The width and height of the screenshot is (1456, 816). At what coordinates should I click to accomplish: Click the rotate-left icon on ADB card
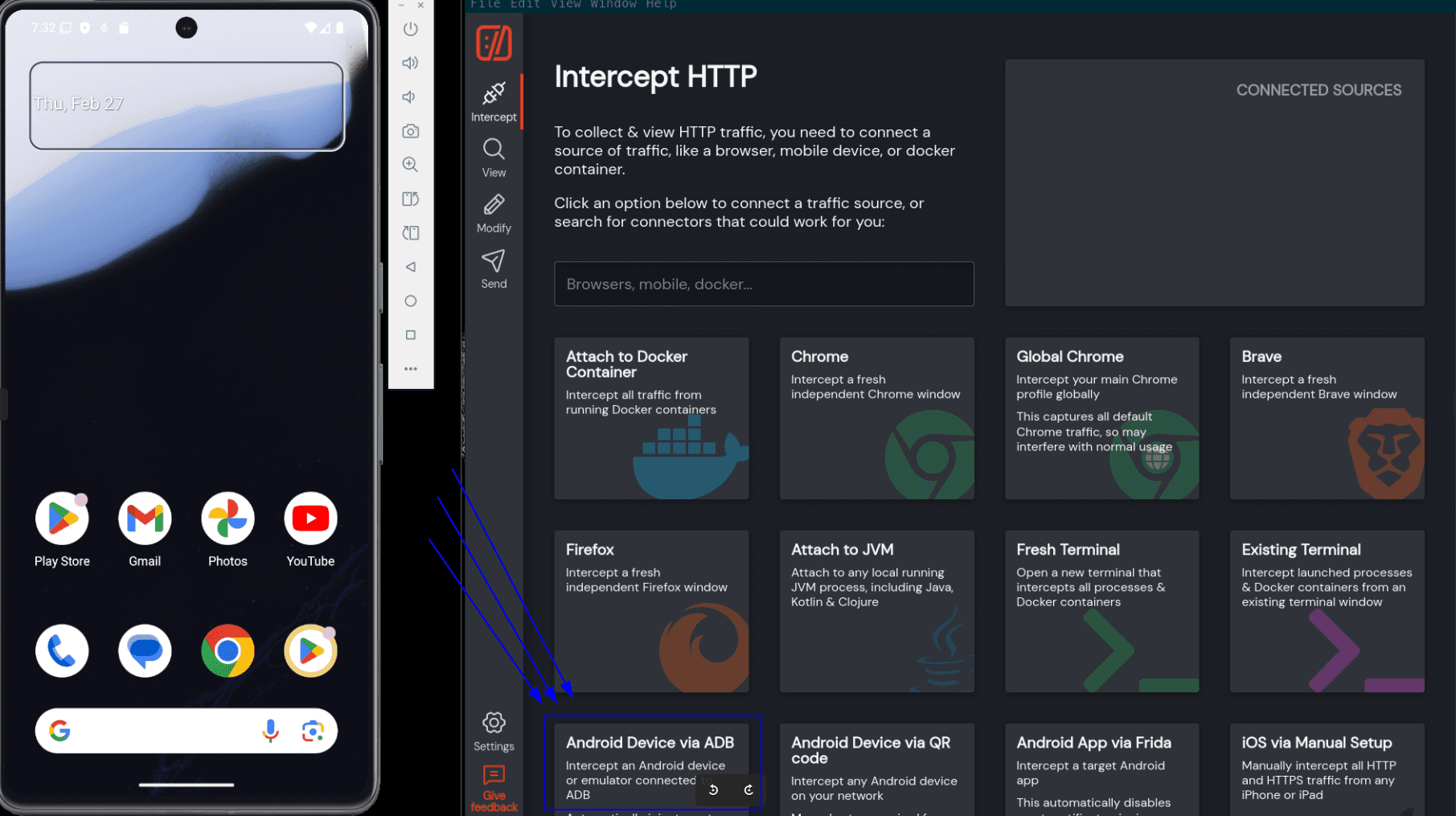tap(713, 789)
